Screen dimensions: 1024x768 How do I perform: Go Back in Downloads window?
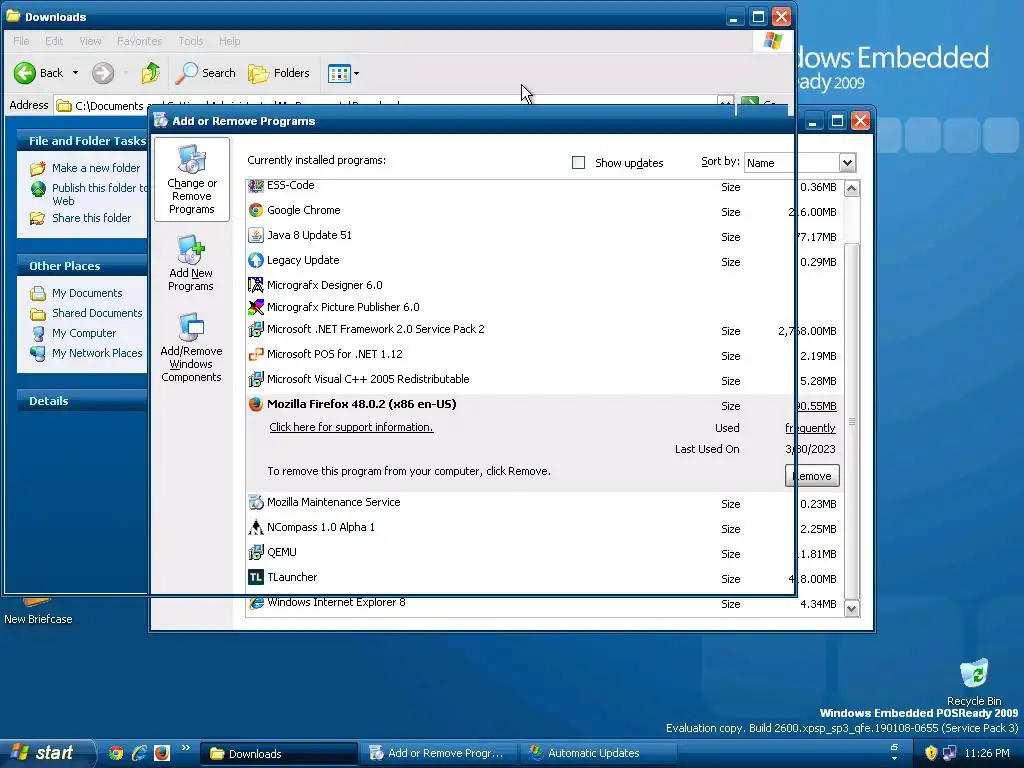[39, 72]
